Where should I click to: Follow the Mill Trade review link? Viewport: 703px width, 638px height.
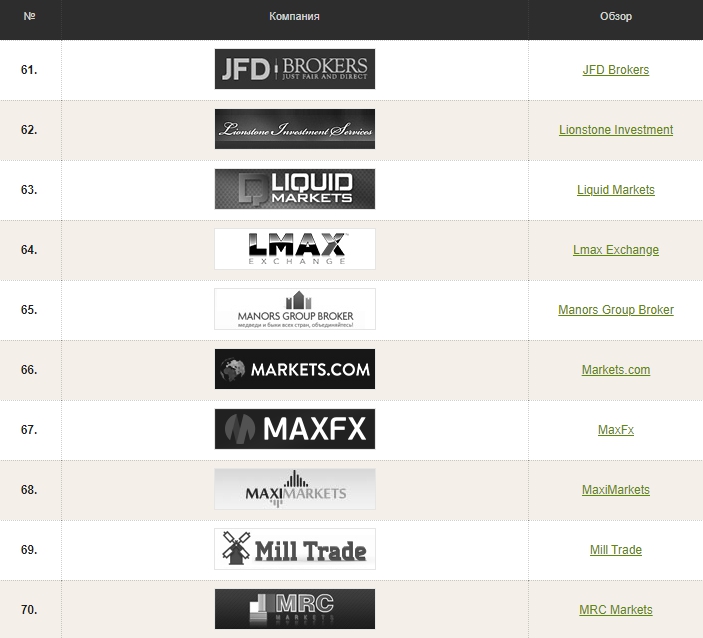(615, 550)
